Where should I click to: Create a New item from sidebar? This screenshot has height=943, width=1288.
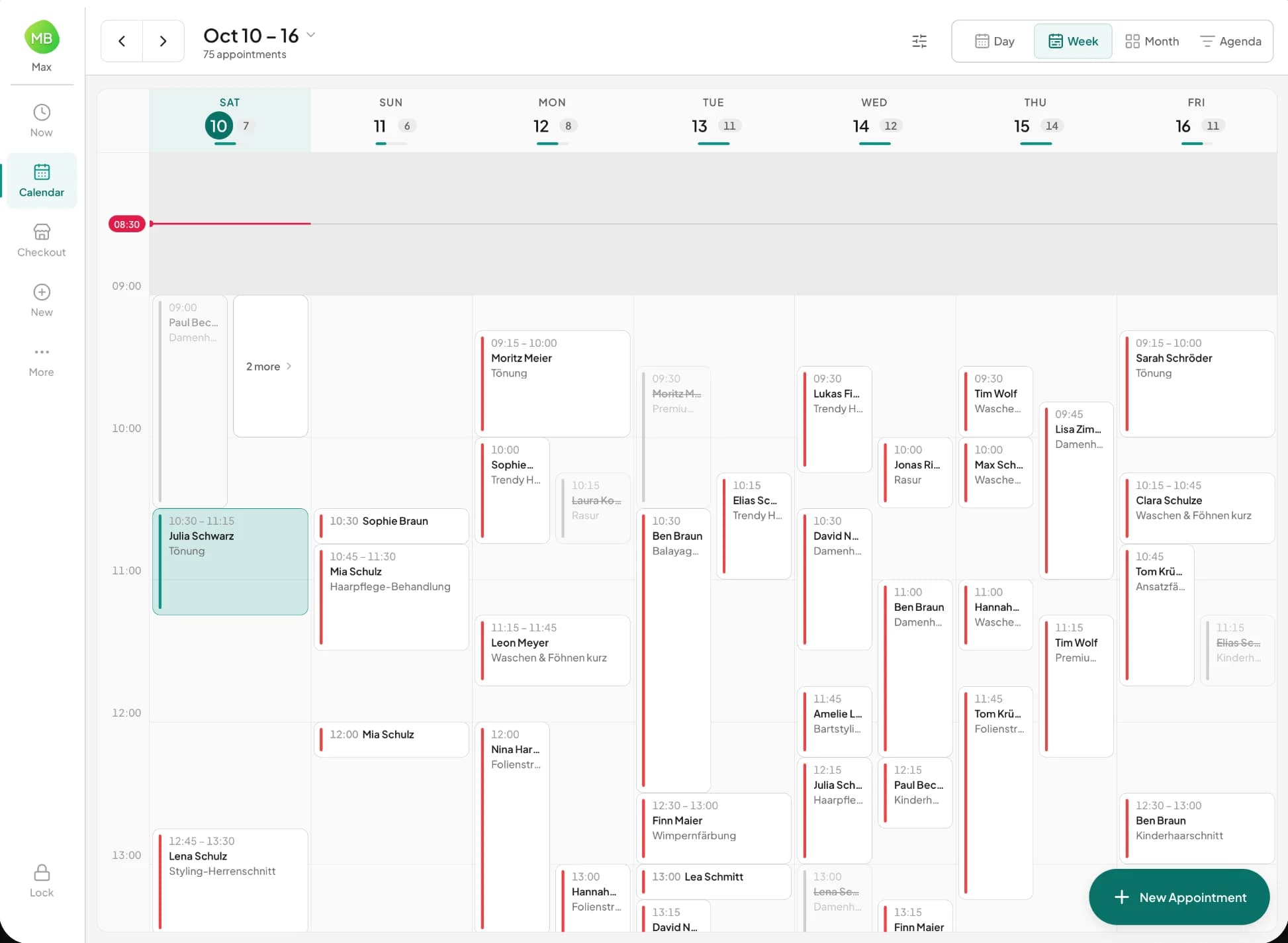coord(42,301)
